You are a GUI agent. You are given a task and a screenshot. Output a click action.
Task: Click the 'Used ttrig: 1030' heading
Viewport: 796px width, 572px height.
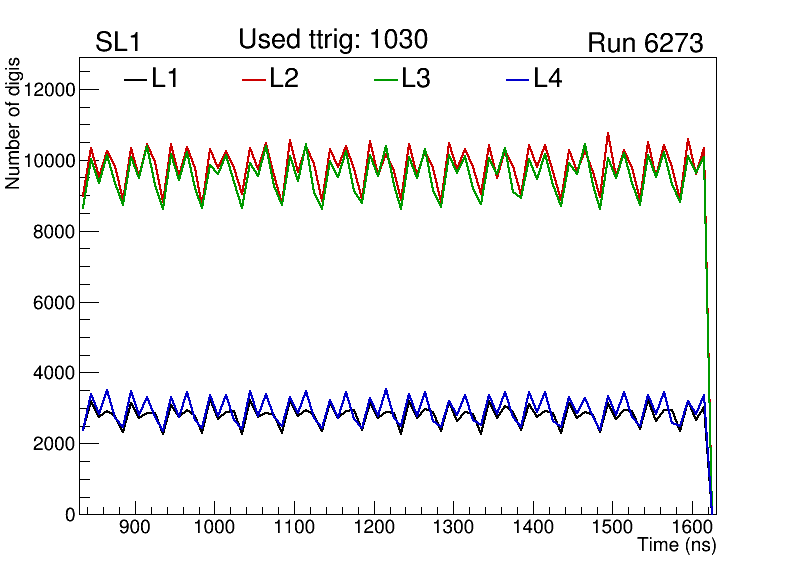point(333,40)
